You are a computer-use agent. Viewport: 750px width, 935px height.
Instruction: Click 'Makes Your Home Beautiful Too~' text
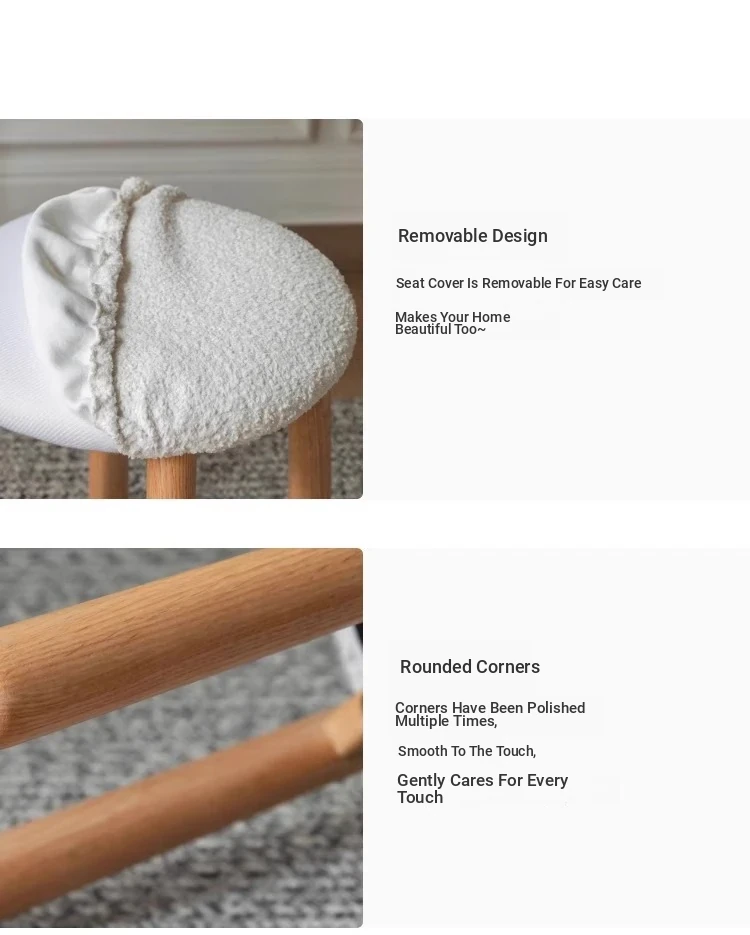pos(453,323)
